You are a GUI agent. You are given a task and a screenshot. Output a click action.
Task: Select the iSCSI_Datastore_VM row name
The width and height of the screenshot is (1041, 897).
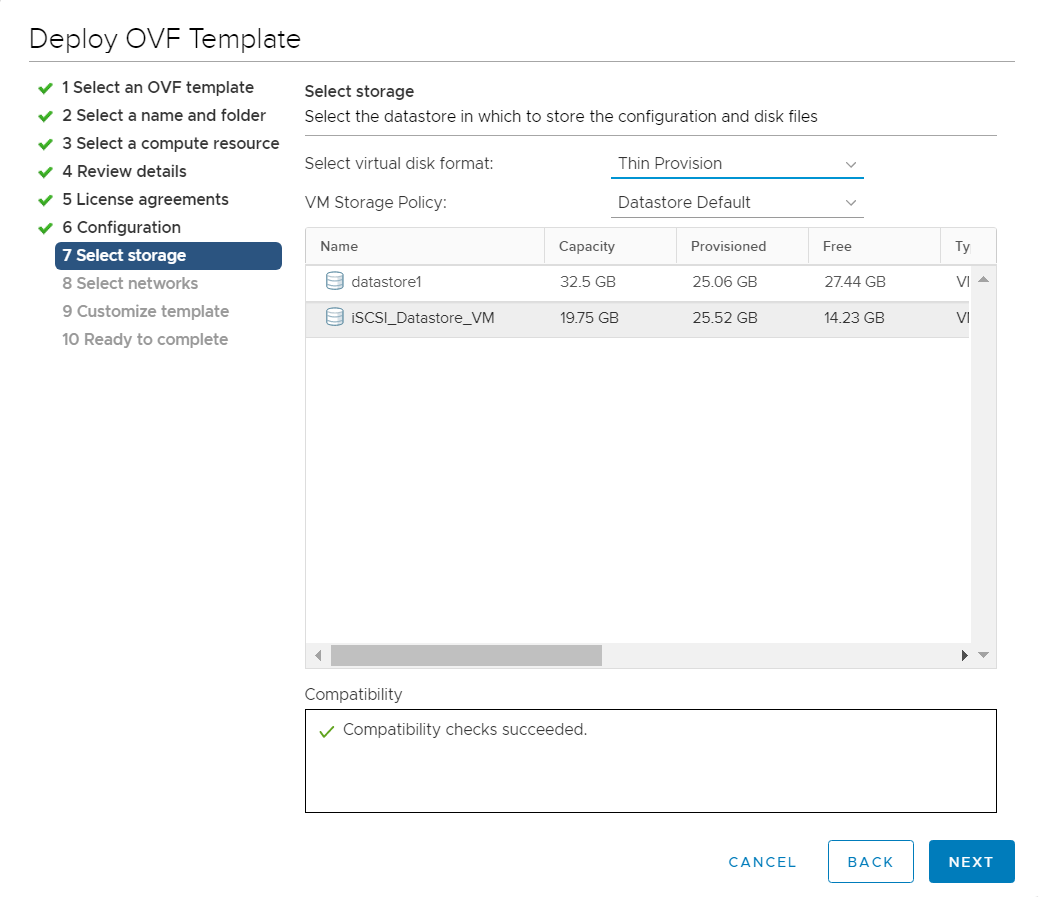pos(423,317)
